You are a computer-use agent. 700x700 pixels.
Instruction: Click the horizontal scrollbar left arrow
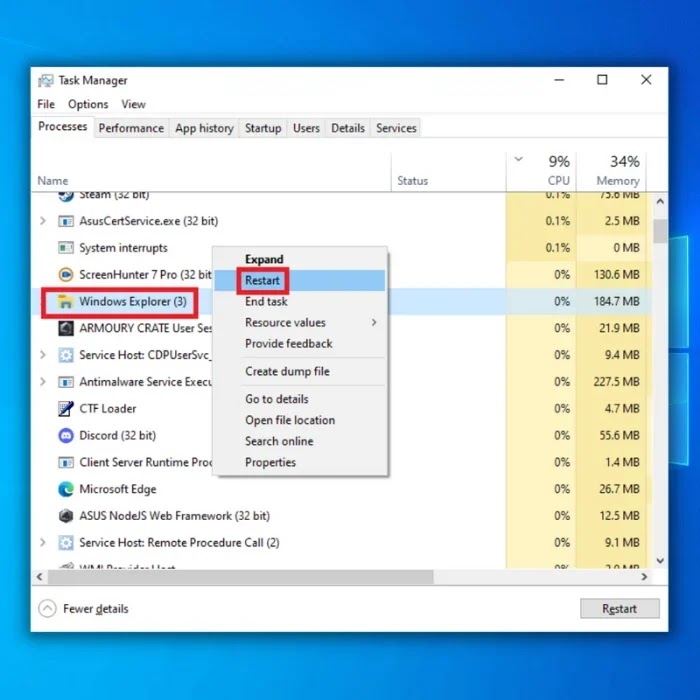(x=40, y=577)
